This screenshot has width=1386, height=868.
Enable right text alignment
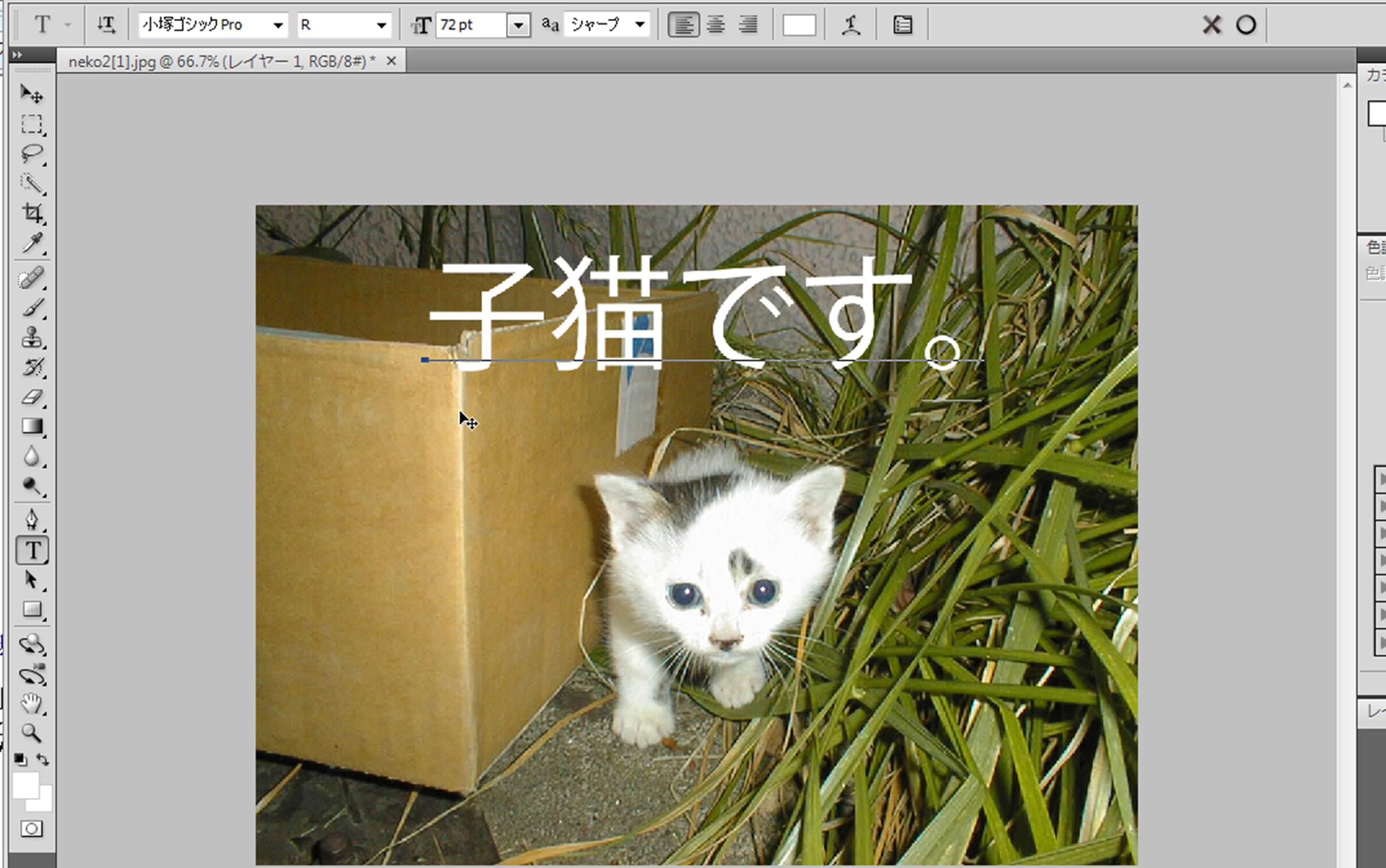pyautogui.click(x=748, y=25)
